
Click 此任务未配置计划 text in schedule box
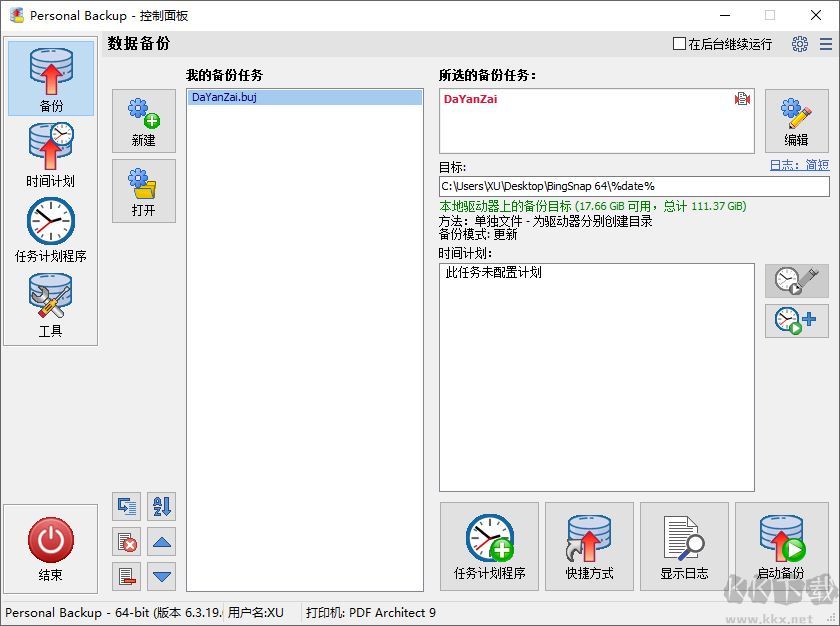point(493,273)
